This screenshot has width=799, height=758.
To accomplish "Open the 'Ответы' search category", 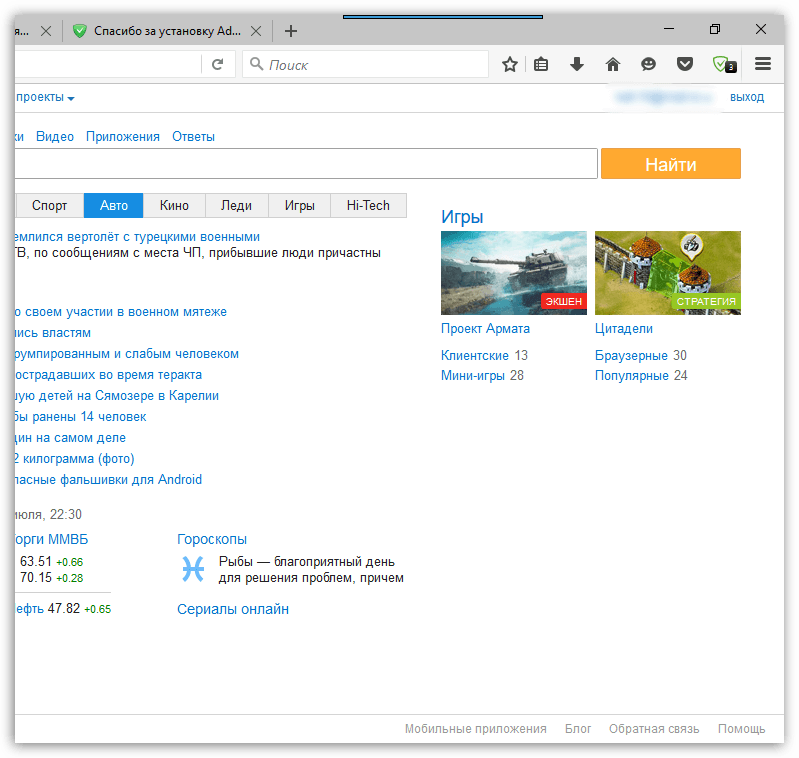I will coord(193,137).
